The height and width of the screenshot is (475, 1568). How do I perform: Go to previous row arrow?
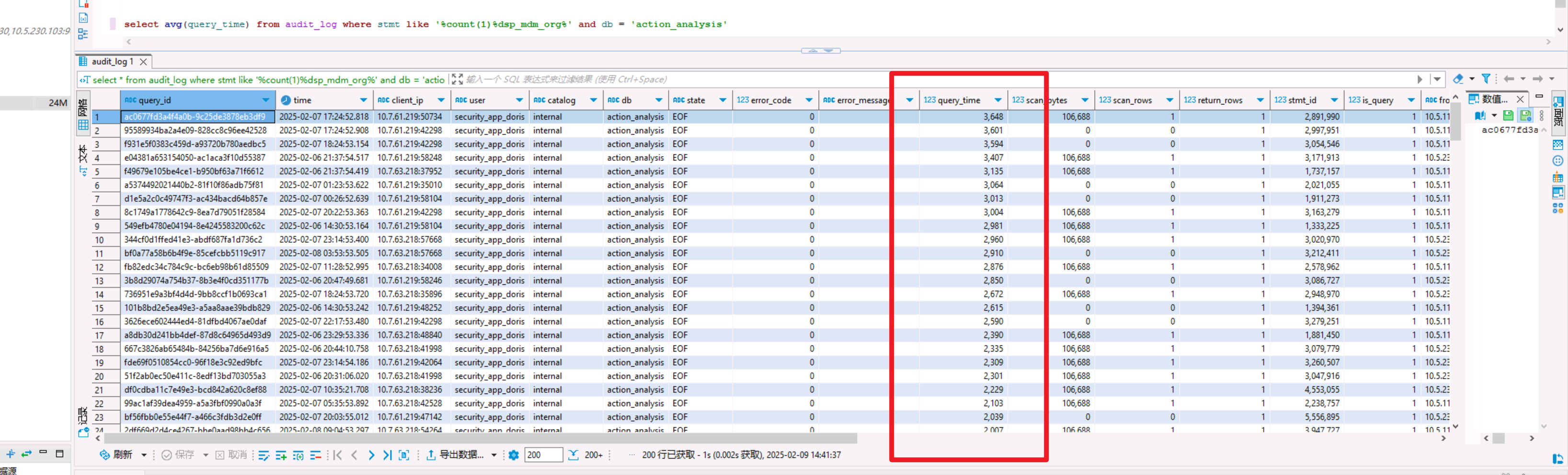(354, 455)
